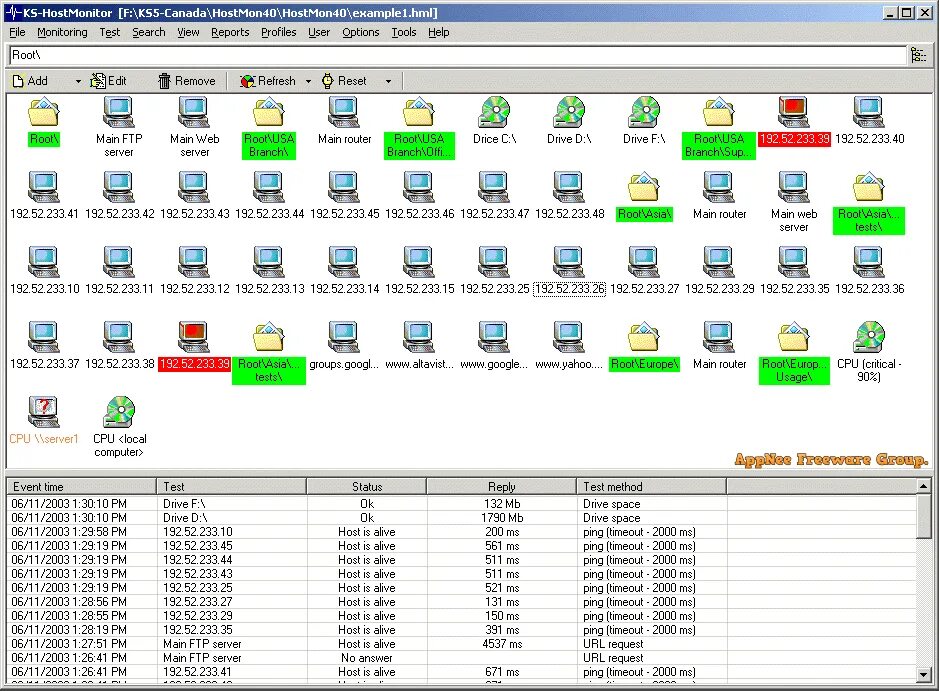The height and width of the screenshot is (691, 939).
Task: Select the red 192.52.233.39 icon beside 192.52.233.38
Action: (194, 338)
